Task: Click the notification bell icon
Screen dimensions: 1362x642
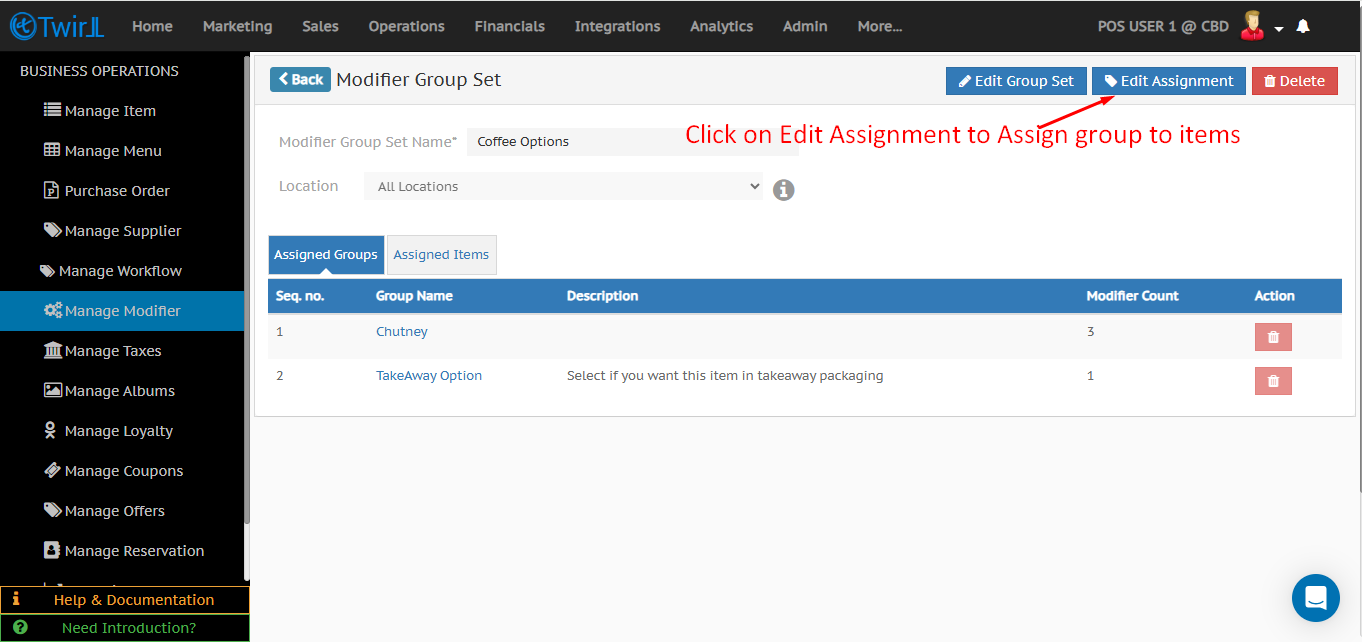Action: point(1303,27)
